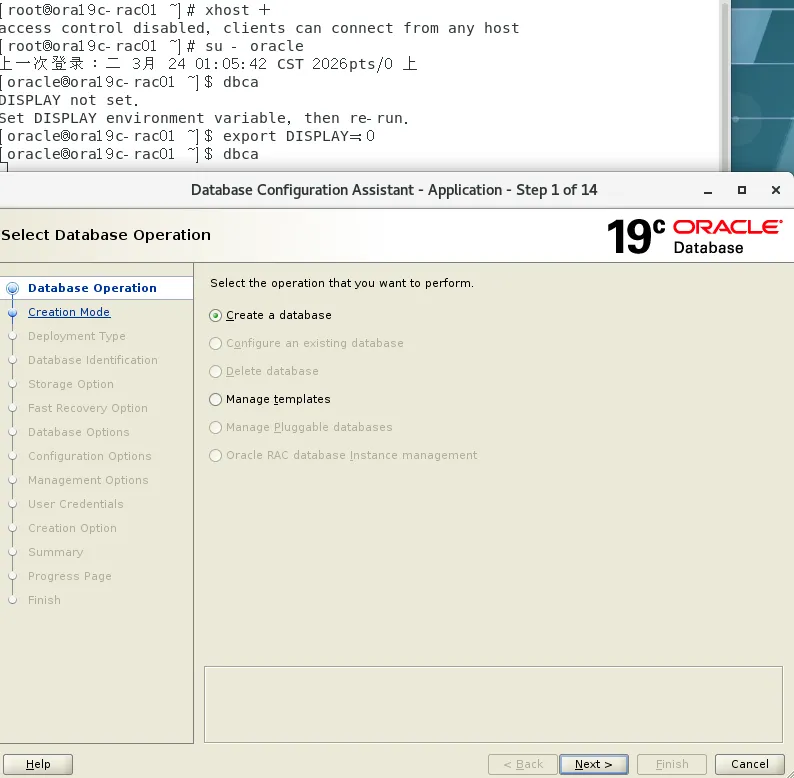Screen dimensions: 794x778
Task: Click Creation Option step in sidebar
Action: (72, 528)
